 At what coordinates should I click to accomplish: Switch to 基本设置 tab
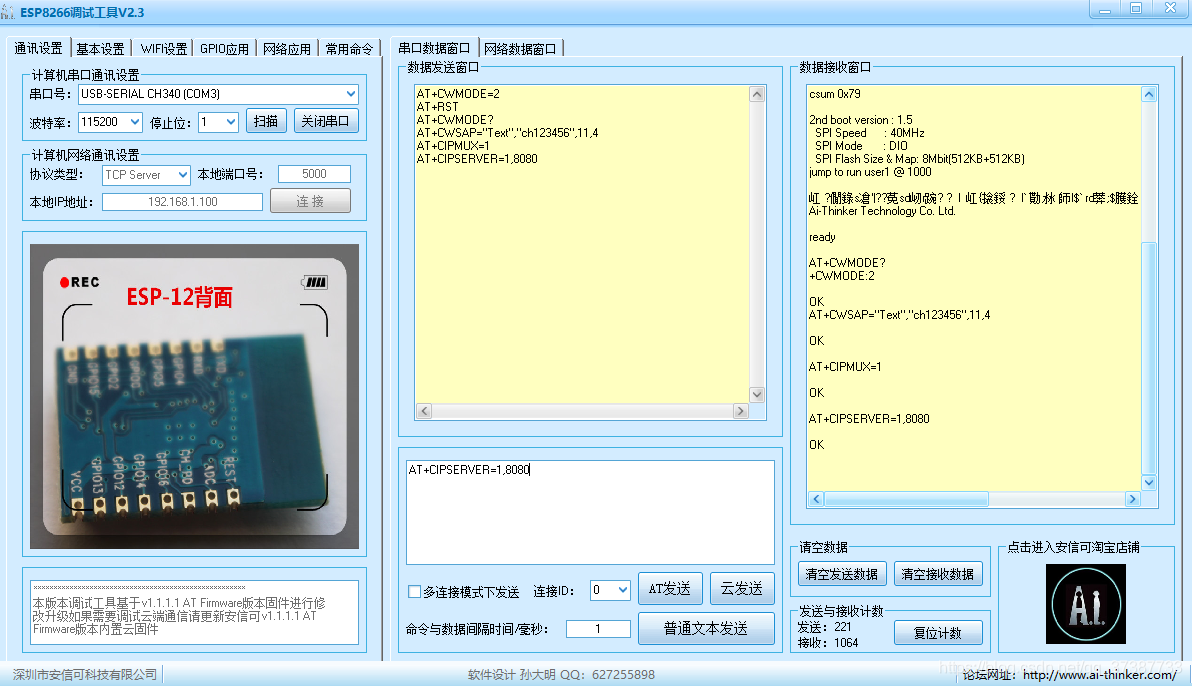click(100, 49)
